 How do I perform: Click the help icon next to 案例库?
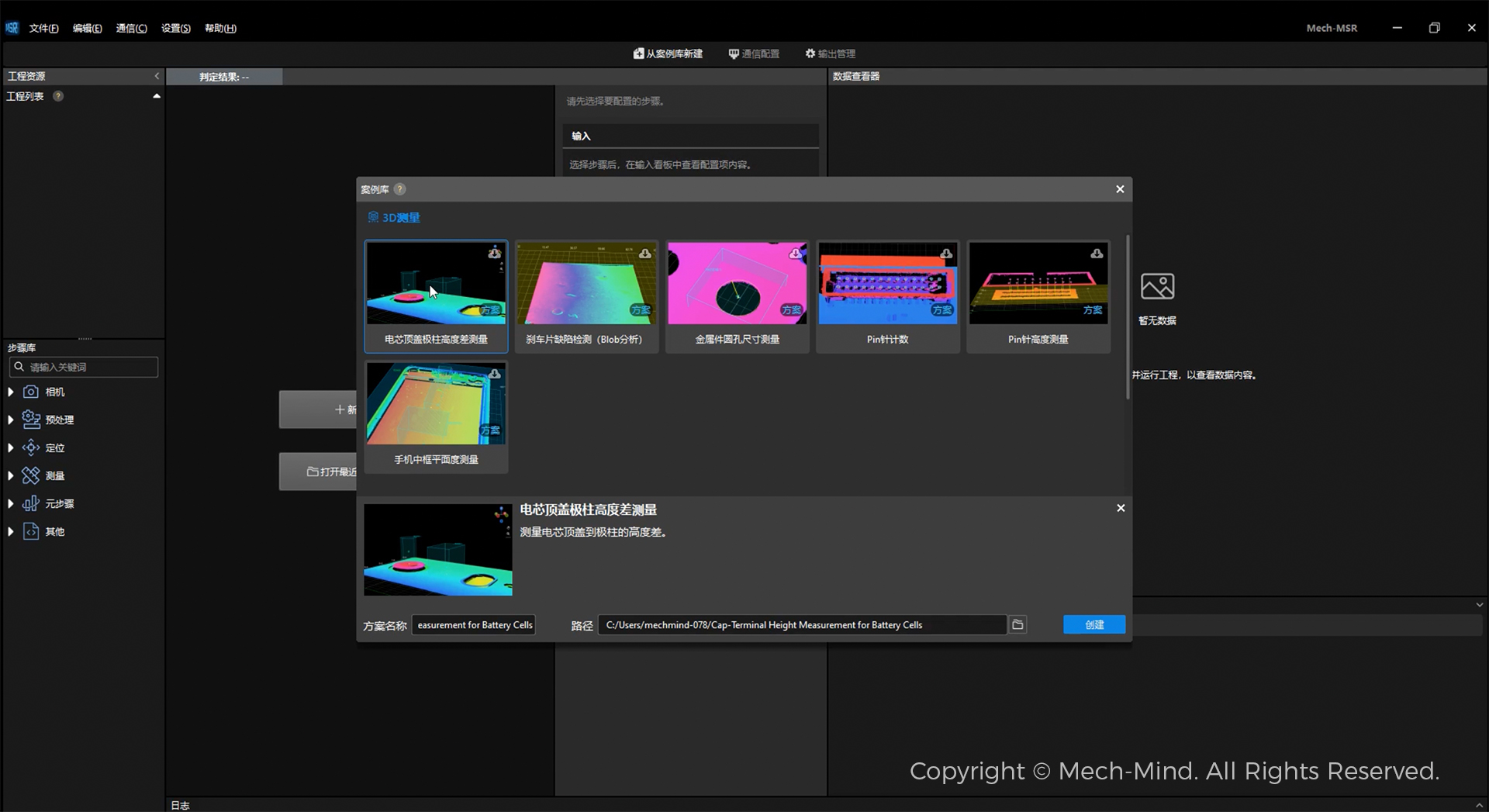[399, 189]
